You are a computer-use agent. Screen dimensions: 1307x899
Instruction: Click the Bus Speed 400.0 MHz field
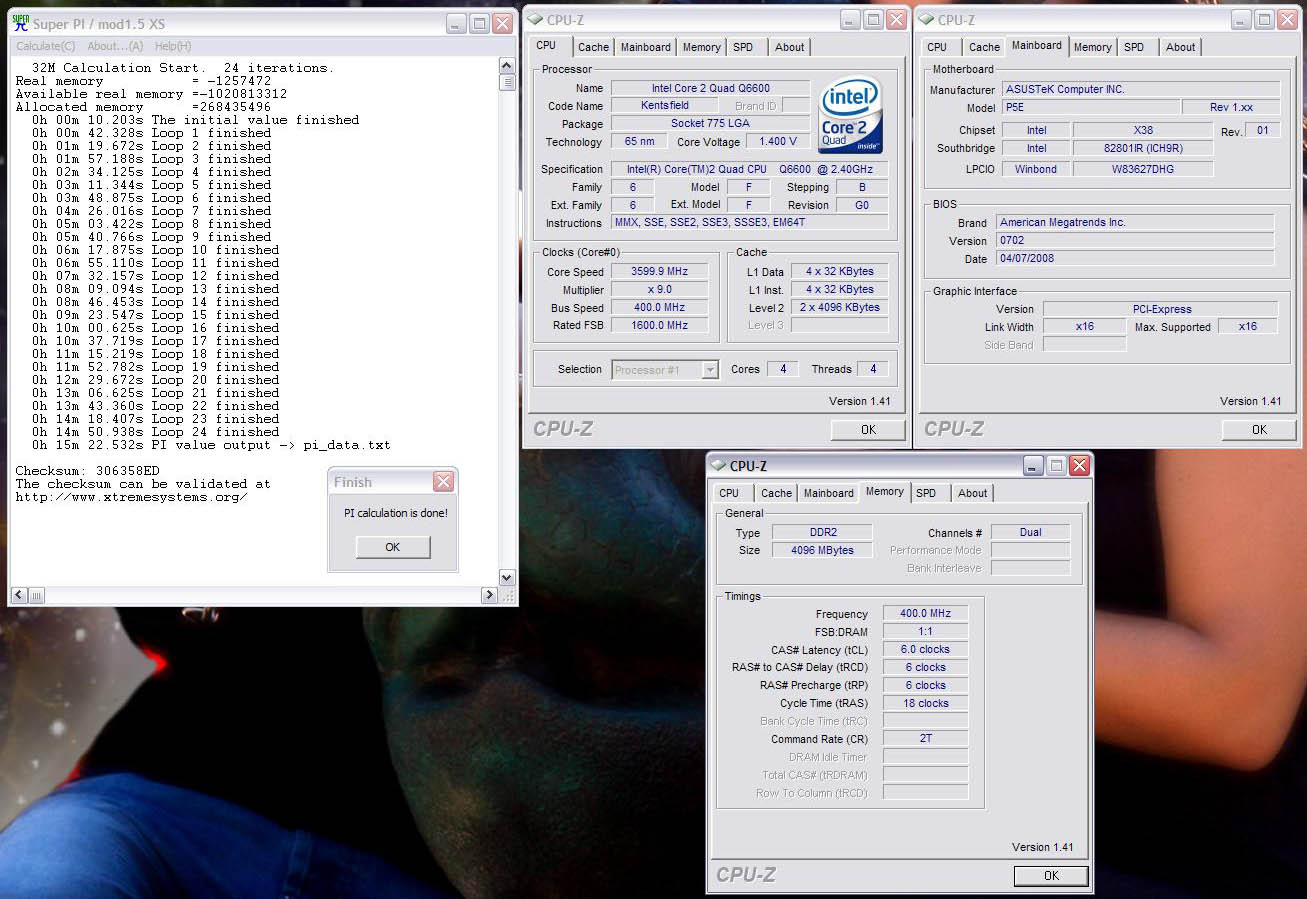659,308
